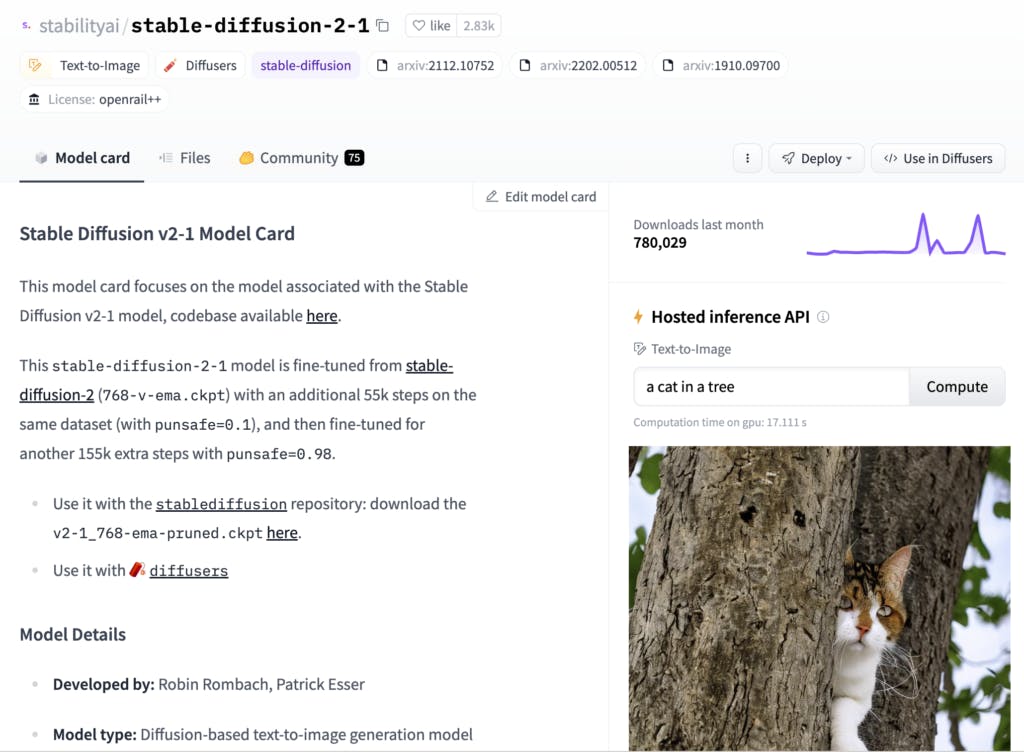
Task: Open the Deploy dropdown
Action: pyautogui.click(x=816, y=158)
